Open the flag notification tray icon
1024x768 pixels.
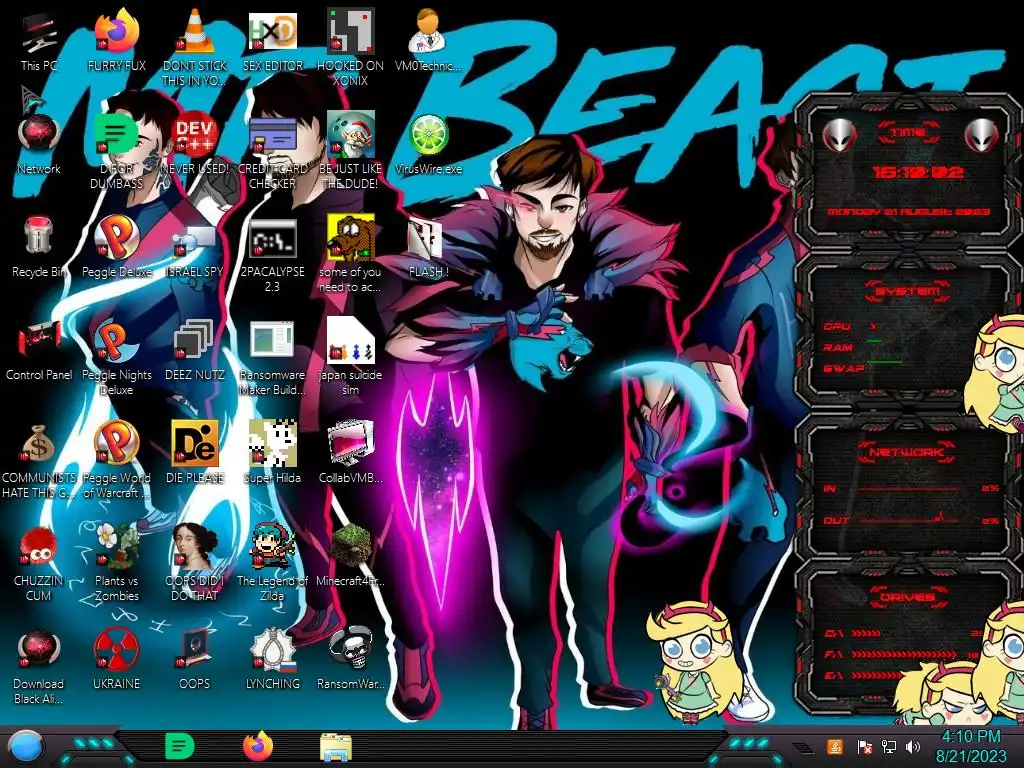pos(864,746)
